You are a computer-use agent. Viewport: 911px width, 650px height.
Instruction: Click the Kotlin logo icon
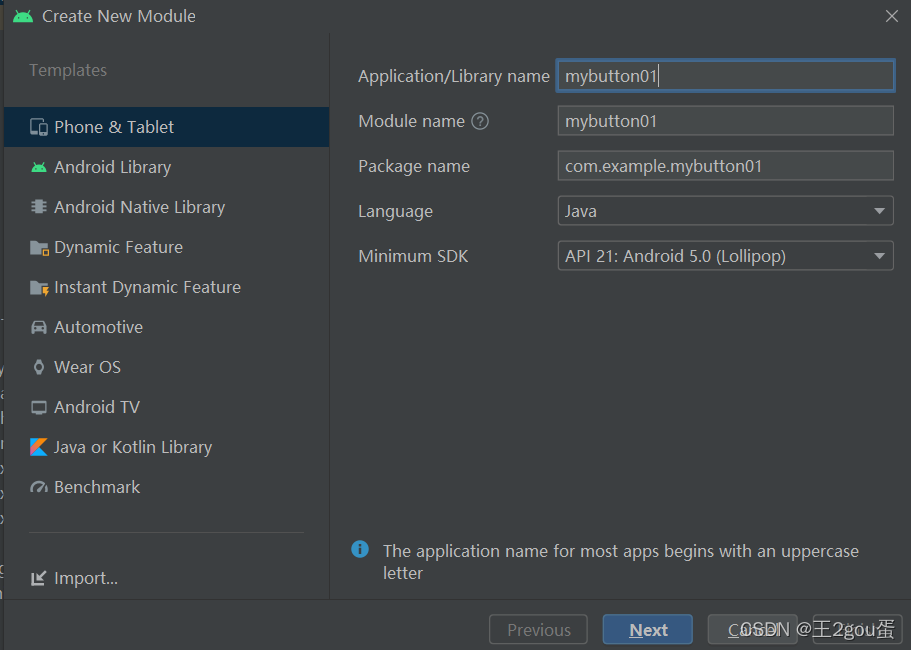(39, 447)
